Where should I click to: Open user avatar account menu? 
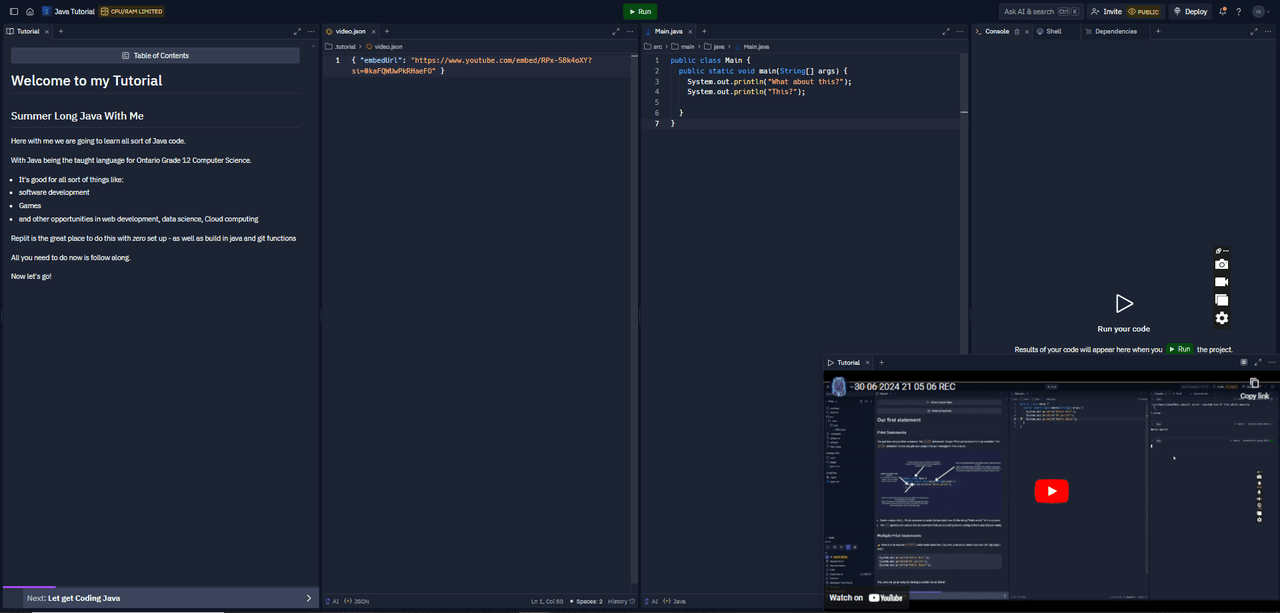1259,12
